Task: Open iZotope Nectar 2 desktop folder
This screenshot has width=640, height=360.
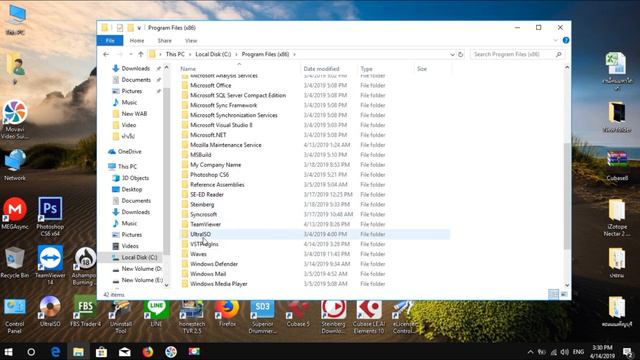Action: (617, 217)
